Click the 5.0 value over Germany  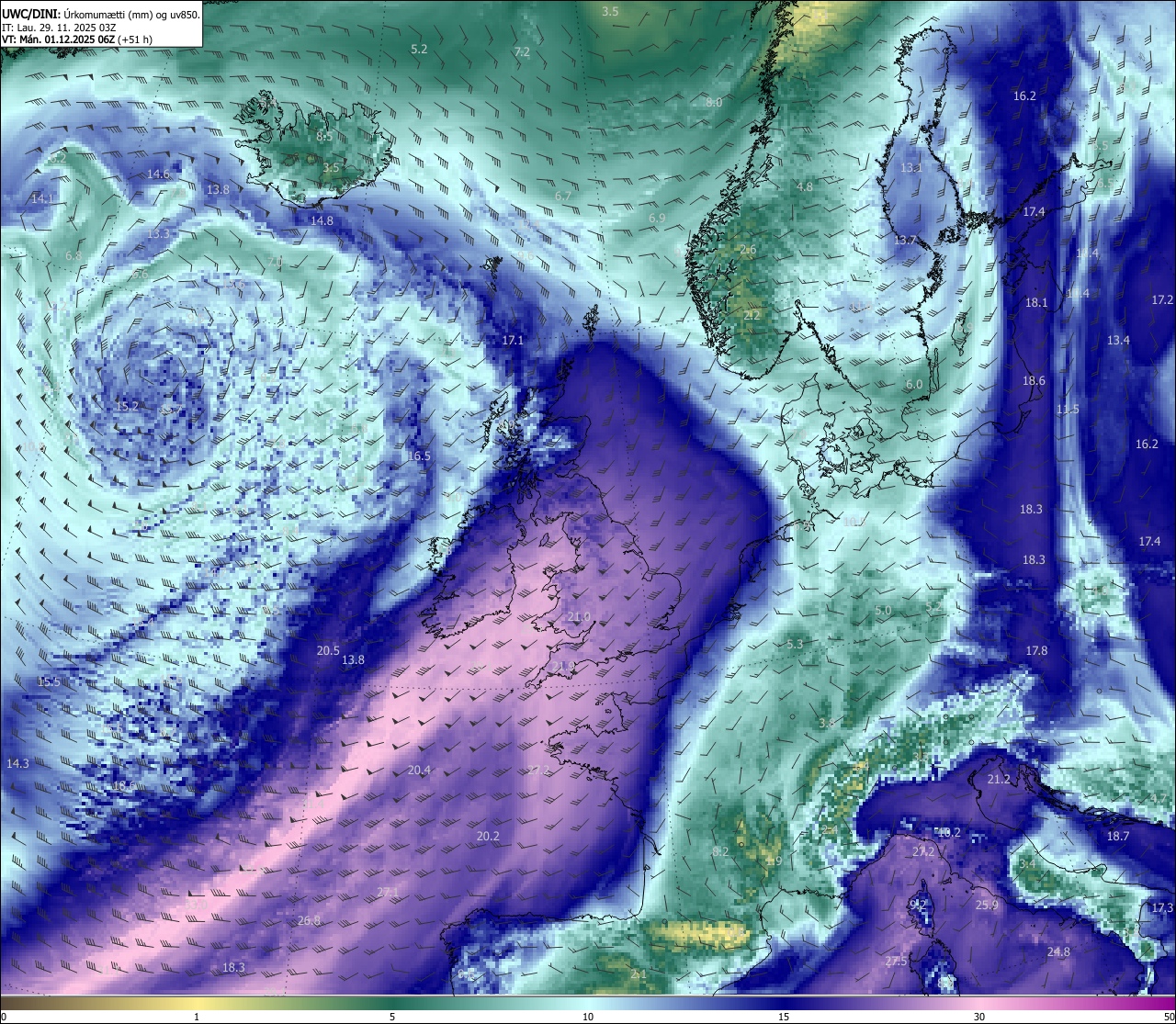(x=883, y=610)
